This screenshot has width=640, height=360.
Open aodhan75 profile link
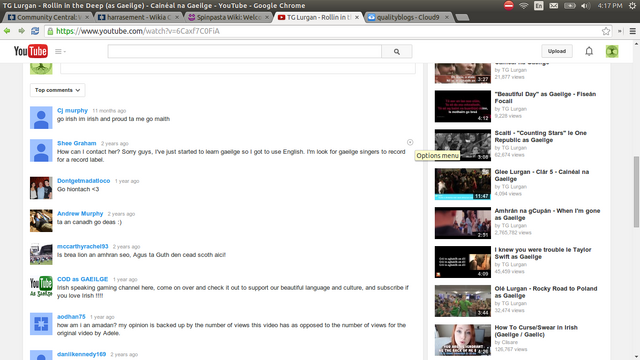coord(71,316)
